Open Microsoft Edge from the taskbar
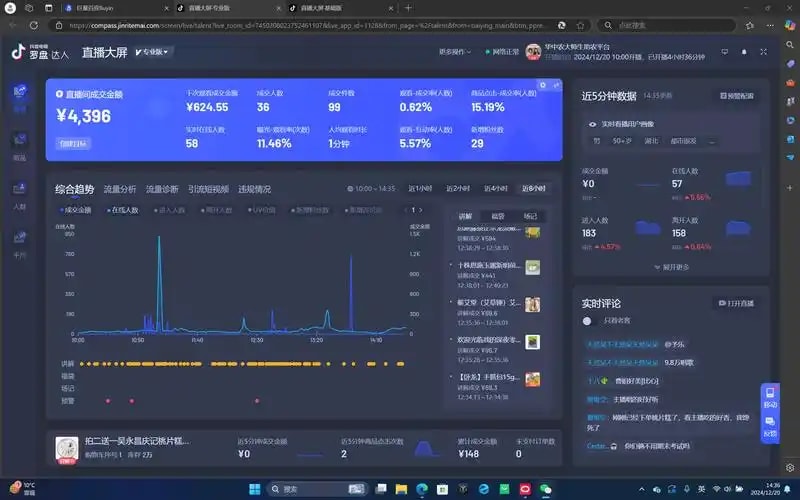This screenshot has height=500, width=800. coord(422,489)
